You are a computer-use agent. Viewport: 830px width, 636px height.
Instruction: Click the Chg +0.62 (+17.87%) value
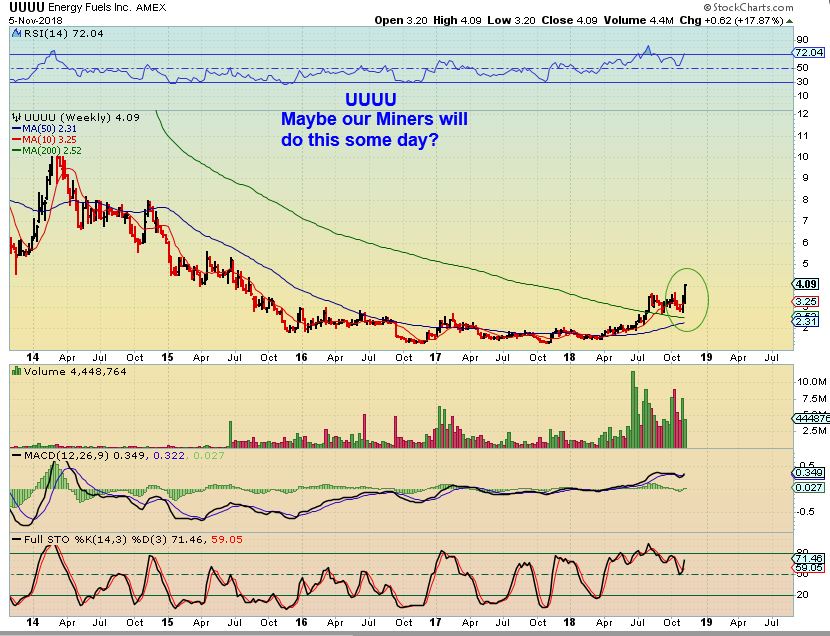pos(732,21)
